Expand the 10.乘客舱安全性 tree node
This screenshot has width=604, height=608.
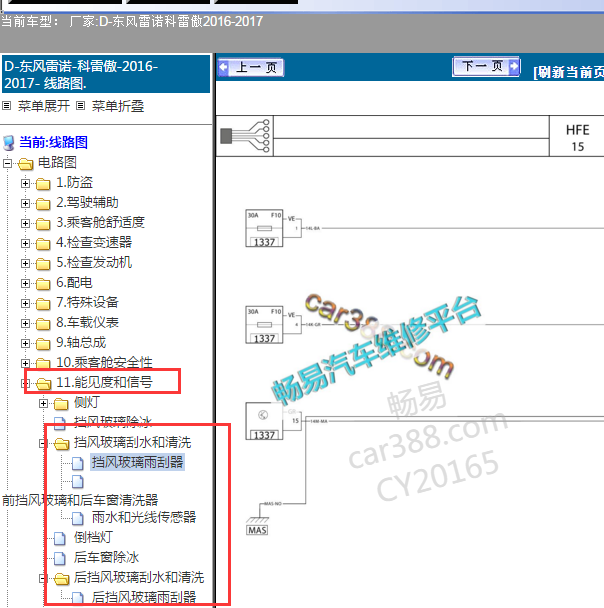pyautogui.click(x=25, y=363)
